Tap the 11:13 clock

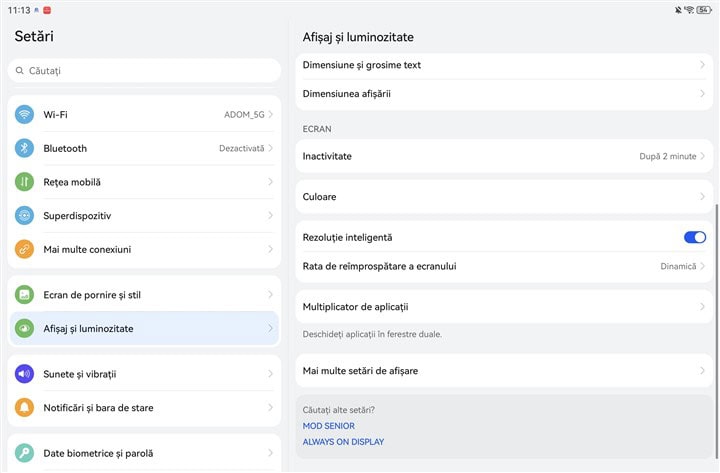tap(19, 10)
